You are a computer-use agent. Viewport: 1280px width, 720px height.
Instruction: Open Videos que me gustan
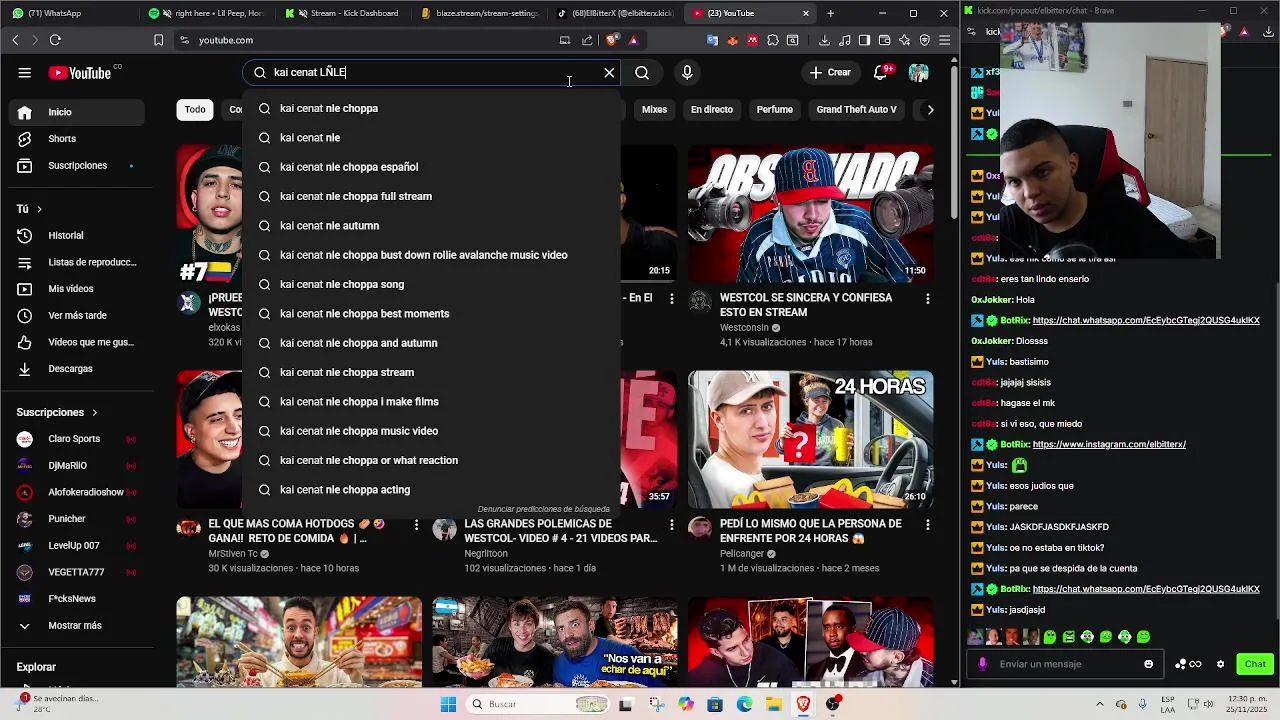point(76,342)
